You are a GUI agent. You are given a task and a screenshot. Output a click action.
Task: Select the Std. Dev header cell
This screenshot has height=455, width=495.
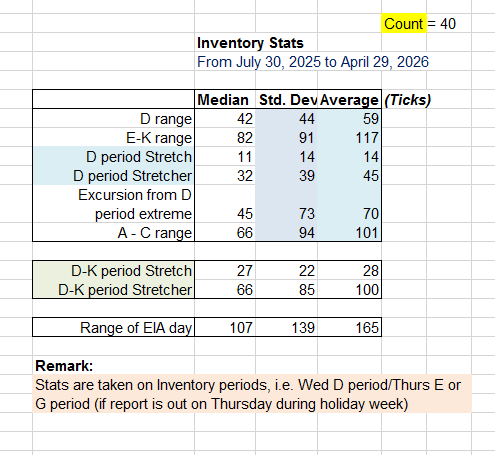pos(286,99)
